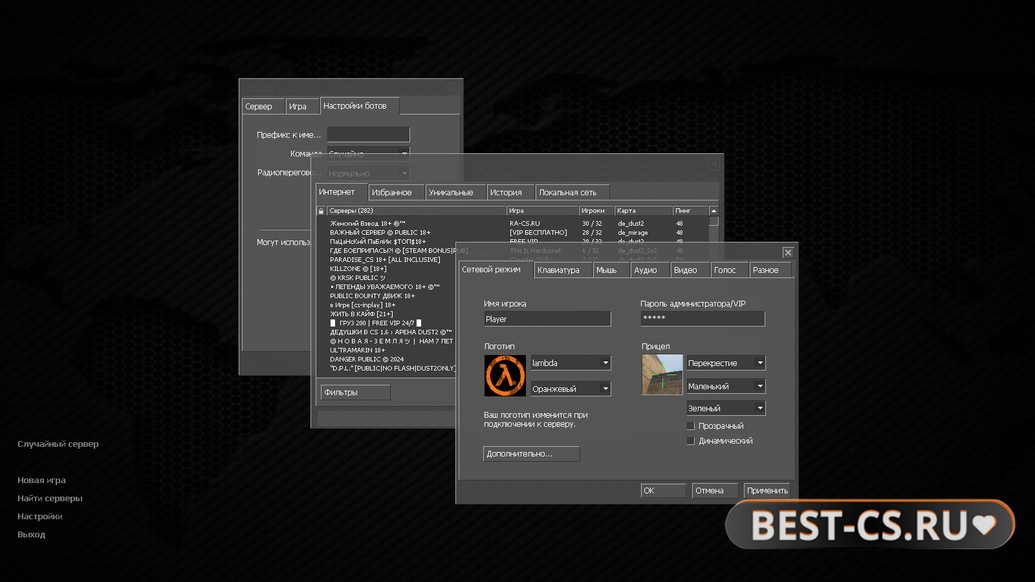Open the Оранжевый logo color dropdown
Screen dimensions: 1035x582
click(571, 389)
